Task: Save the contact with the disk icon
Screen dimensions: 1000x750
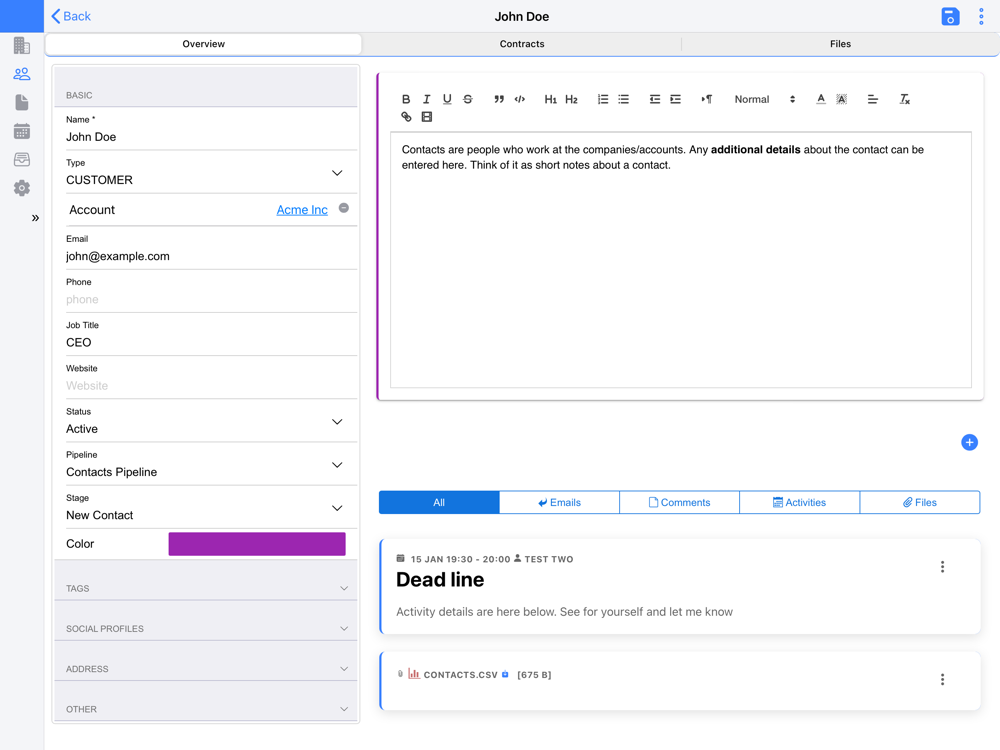Action: point(950,17)
